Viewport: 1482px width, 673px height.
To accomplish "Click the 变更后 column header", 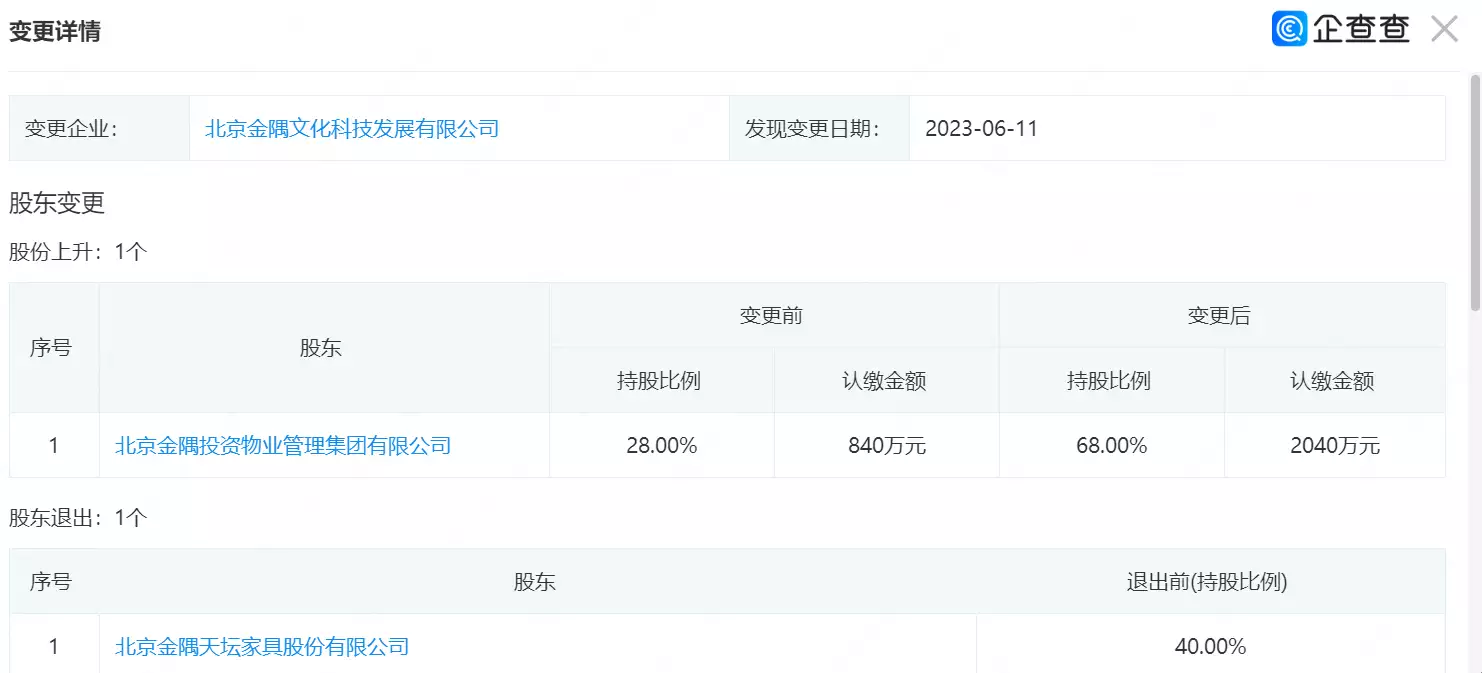I will click(x=1222, y=316).
